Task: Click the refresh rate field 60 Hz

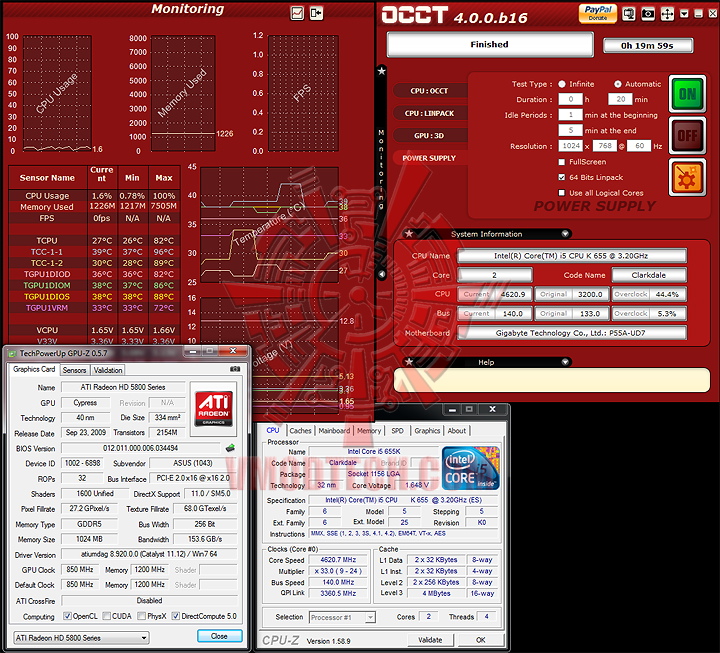Action: 640,146
